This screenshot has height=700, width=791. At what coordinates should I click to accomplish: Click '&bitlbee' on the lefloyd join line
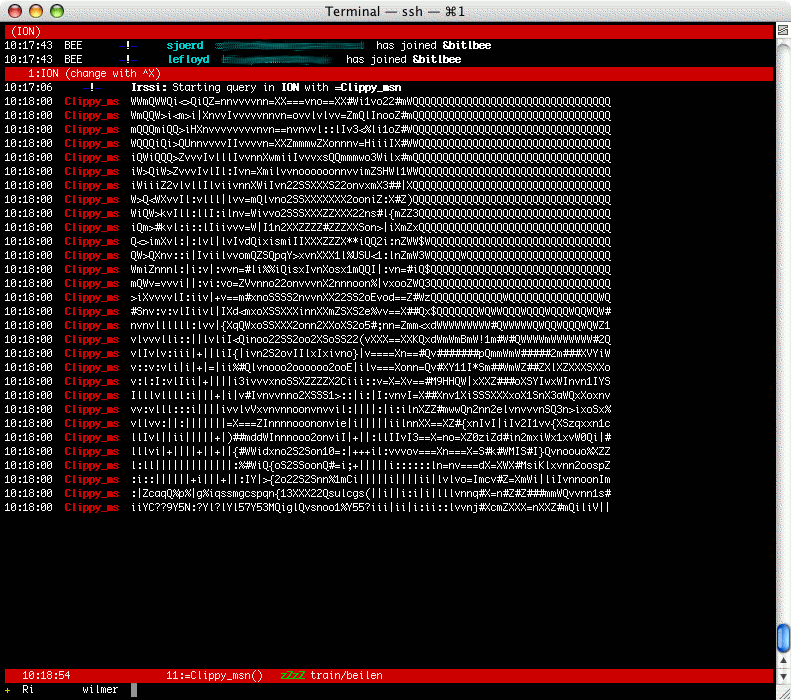point(437,60)
